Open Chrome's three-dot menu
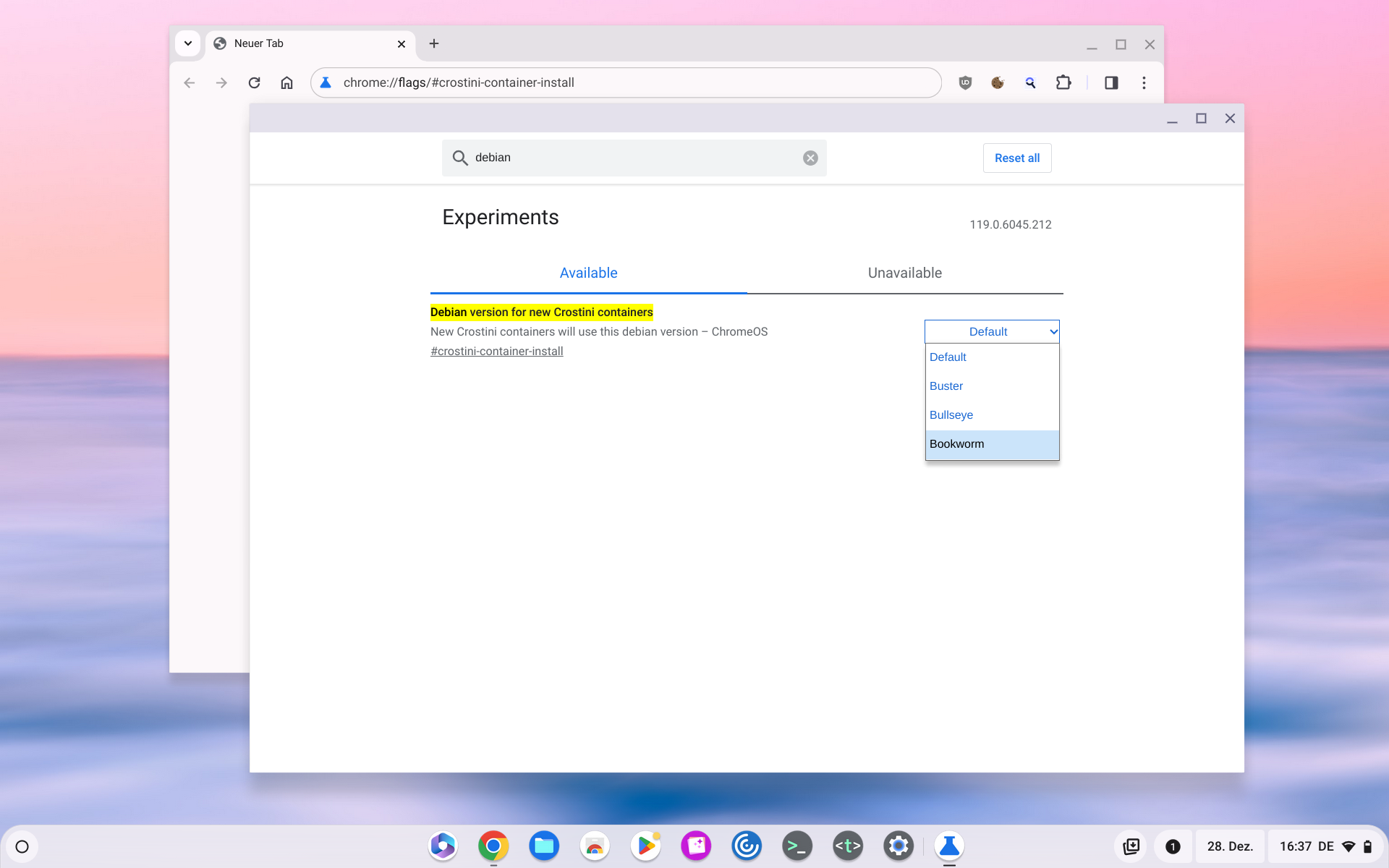This screenshot has width=1389, height=868. pos(1144,82)
